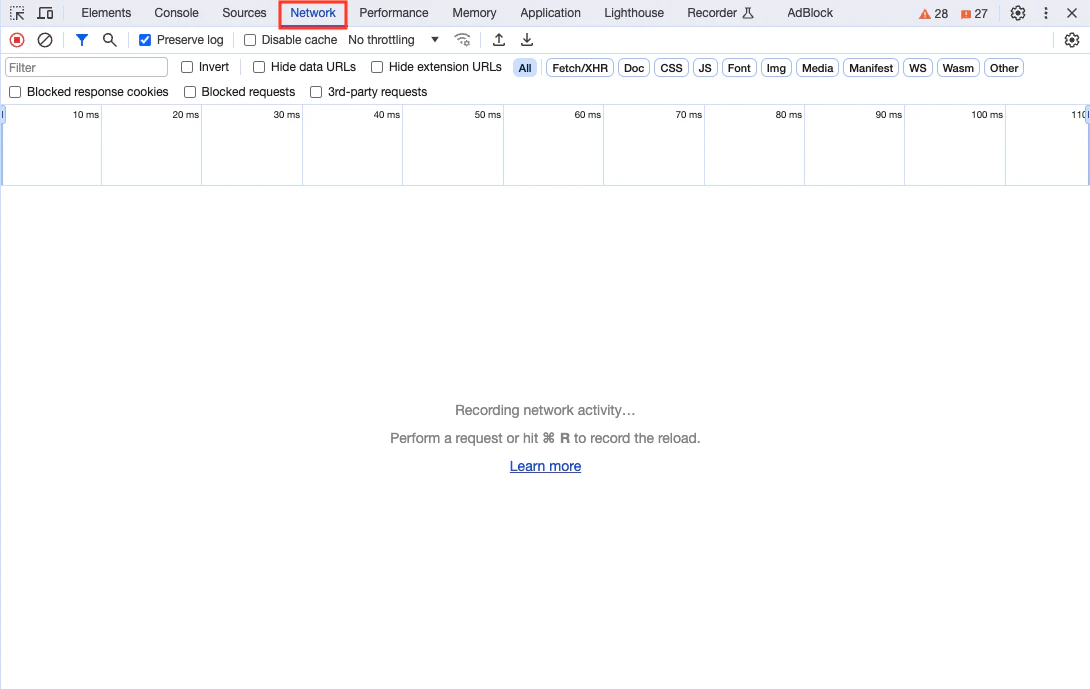The height and width of the screenshot is (689, 1090).
Task: Open the network search magnifier
Action: pos(110,40)
